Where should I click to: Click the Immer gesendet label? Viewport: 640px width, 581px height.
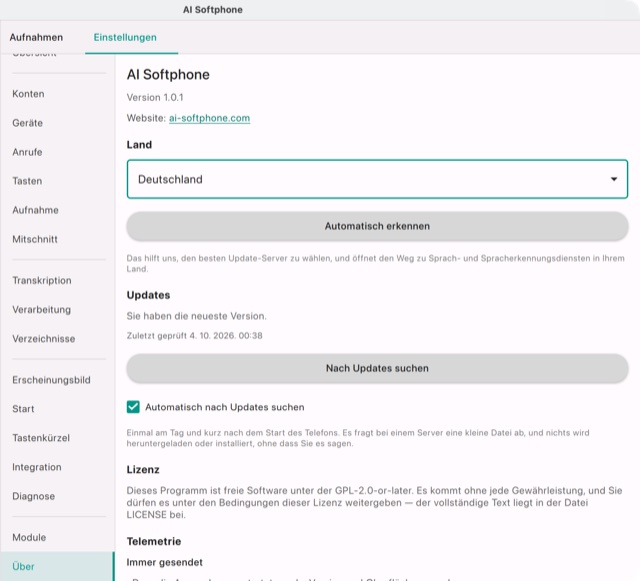pos(164,562)
